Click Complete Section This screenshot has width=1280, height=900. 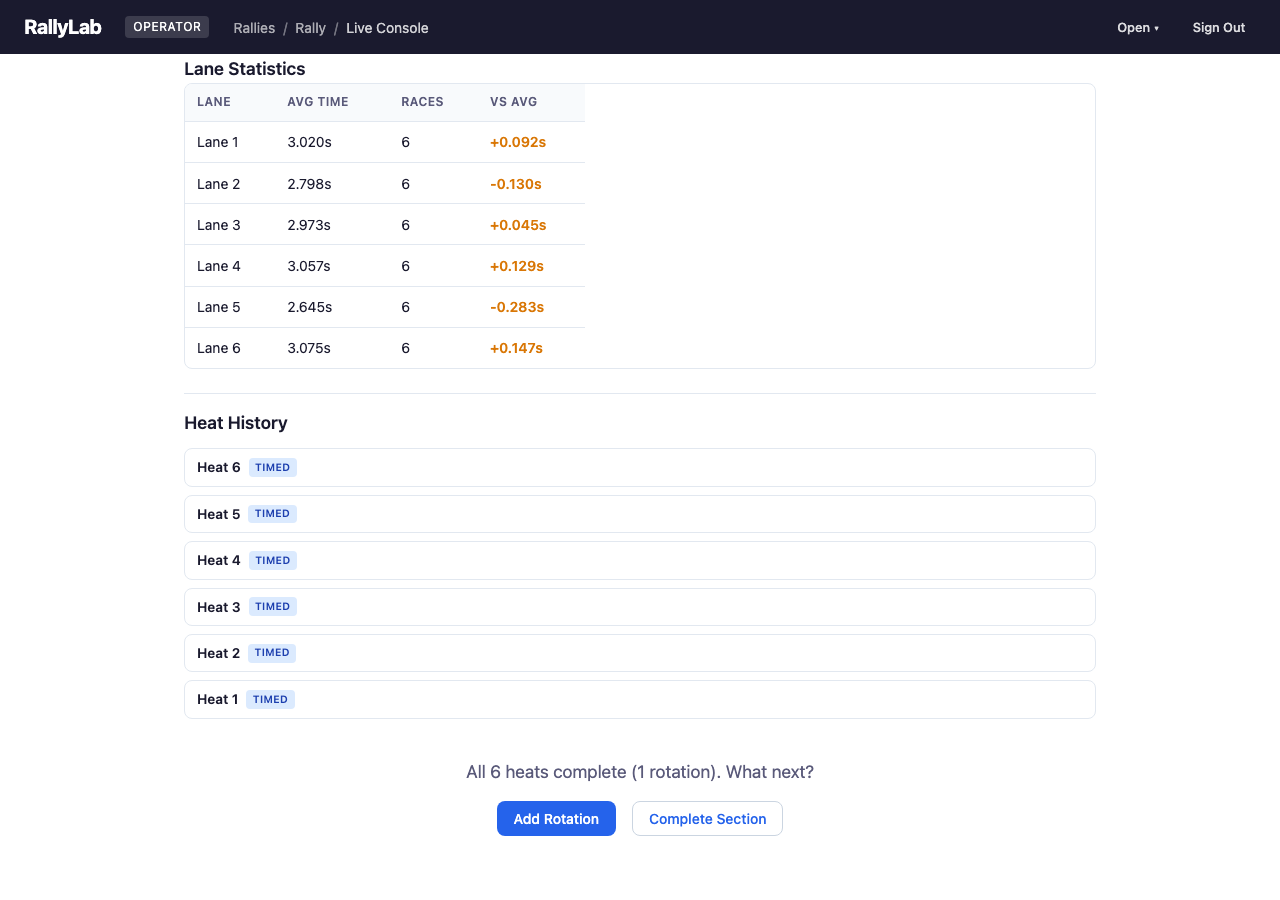[x=707, y=818]
